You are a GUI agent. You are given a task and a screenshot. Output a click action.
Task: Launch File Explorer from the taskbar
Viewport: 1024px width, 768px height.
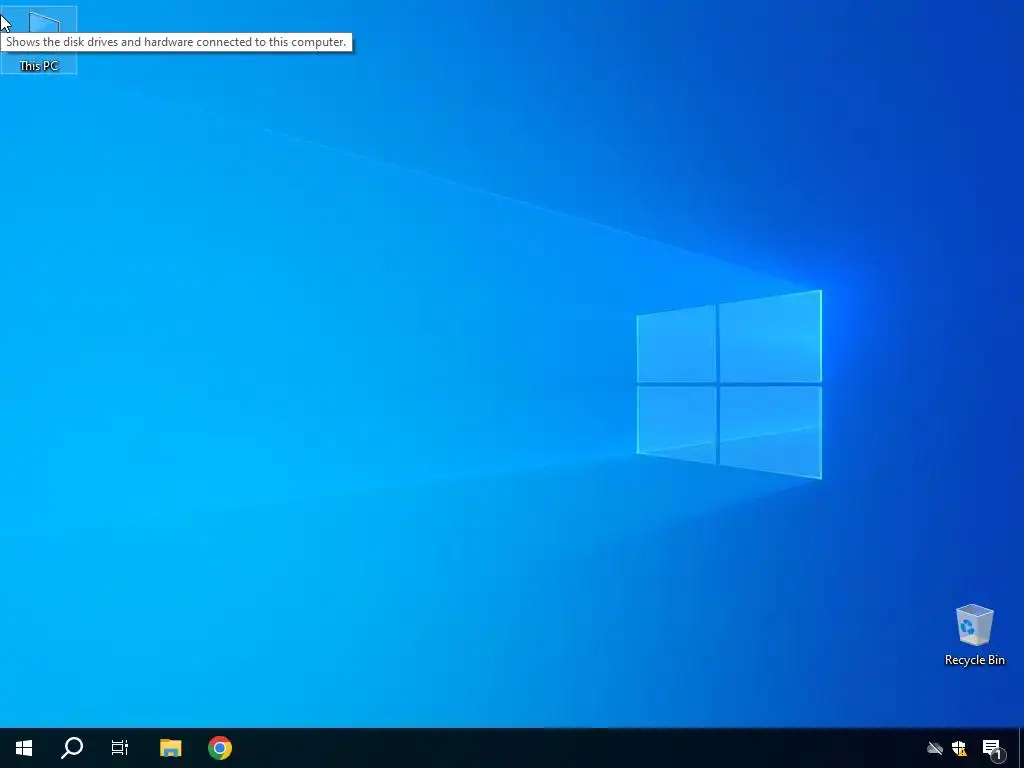click(x=170, y=748)
